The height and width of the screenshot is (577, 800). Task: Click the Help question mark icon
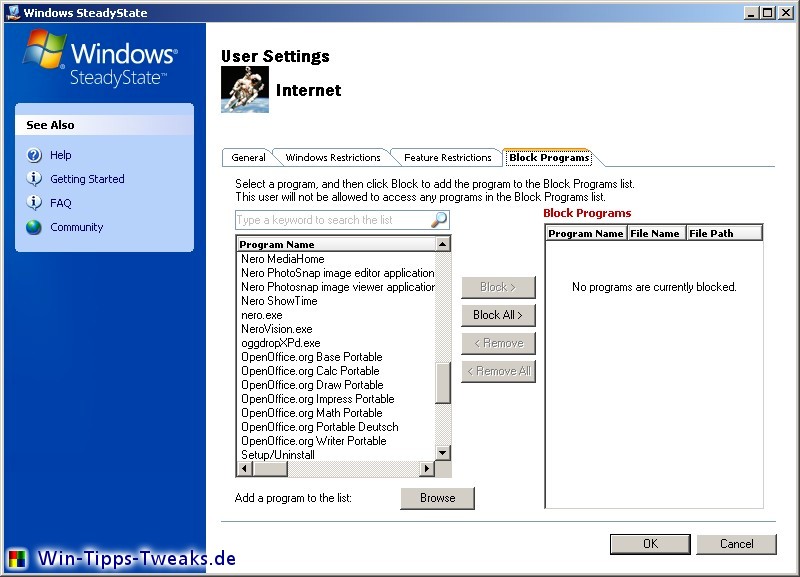click(34, 155)
